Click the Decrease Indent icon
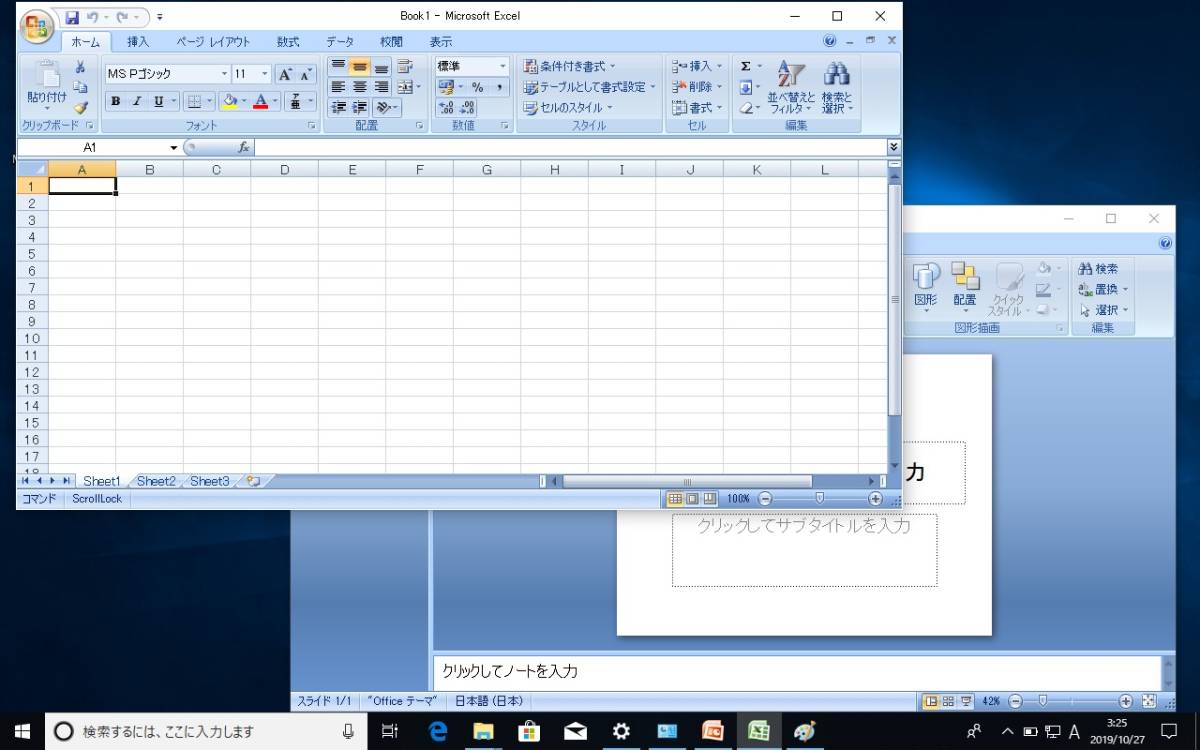Image resolution: width=1200 pixels, height=750 pixels. pos(339,107)
